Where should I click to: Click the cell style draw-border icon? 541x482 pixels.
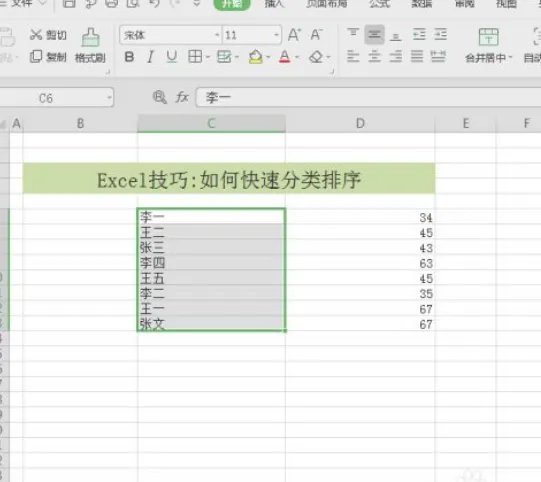click(224, 57)
